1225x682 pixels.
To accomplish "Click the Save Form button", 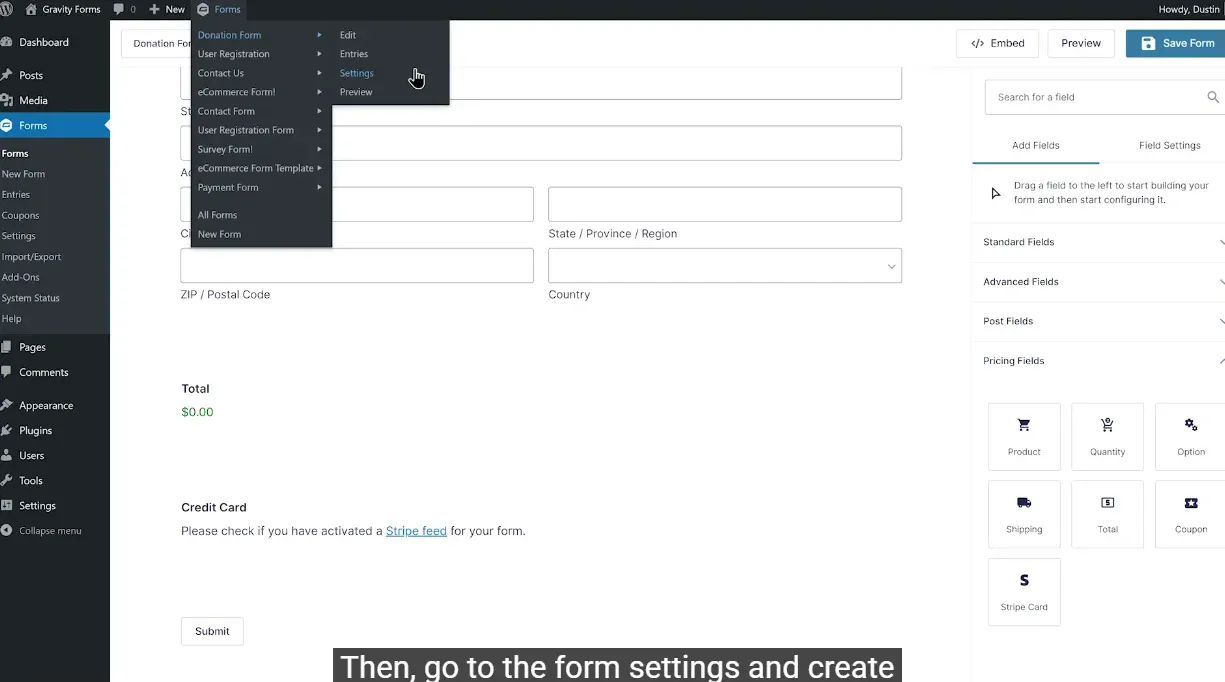I will coord(1177,43).
